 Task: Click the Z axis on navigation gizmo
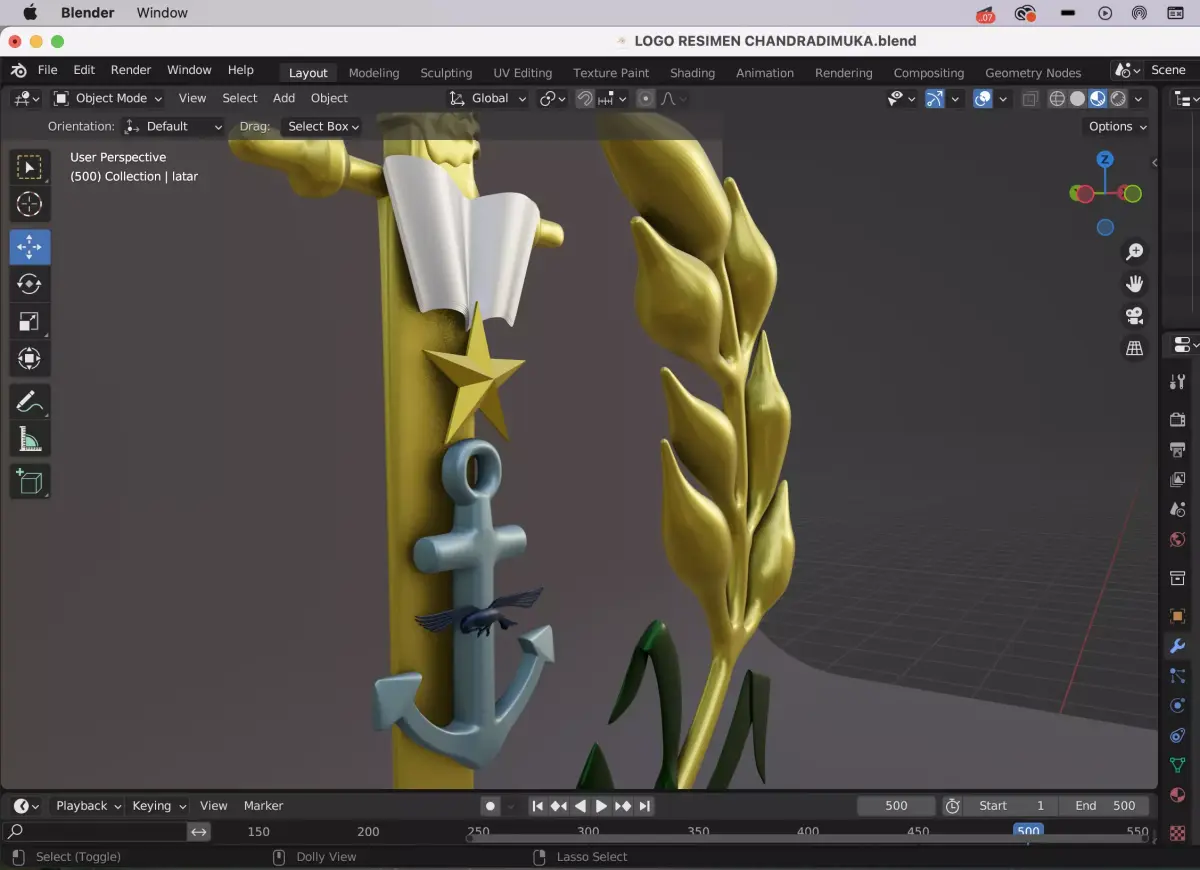pos(1105,159)
